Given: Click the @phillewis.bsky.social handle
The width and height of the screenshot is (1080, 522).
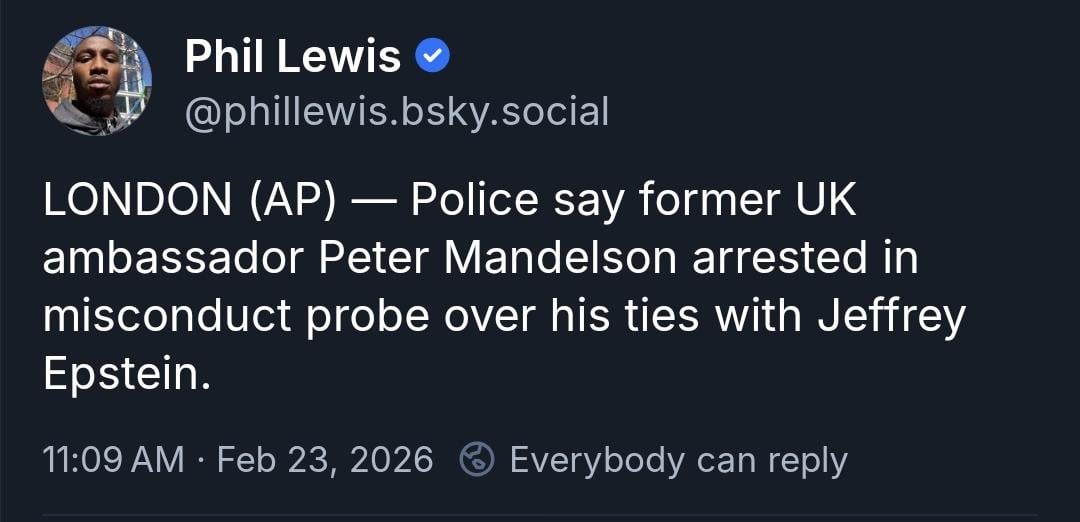Looking at the screenshot, I should click(x=396, y=111).
